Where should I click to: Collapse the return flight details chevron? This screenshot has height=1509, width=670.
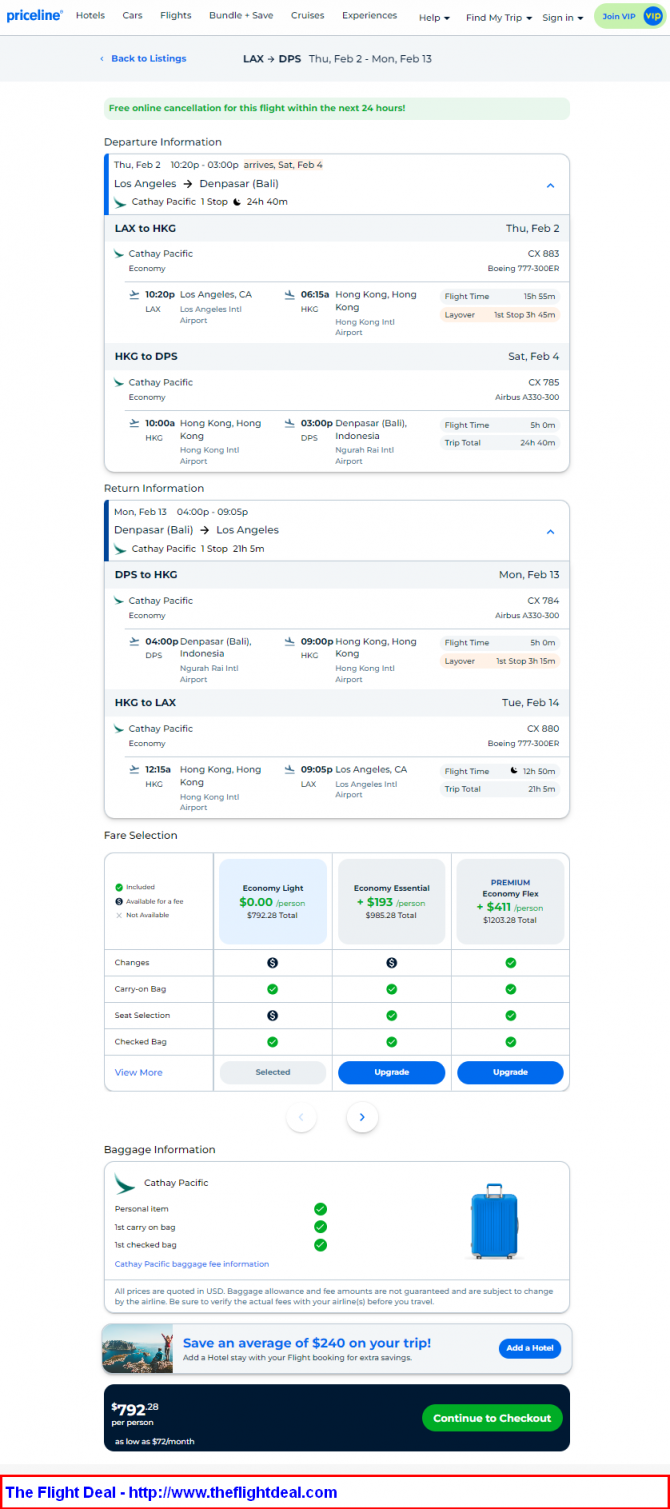coord(550,532)
